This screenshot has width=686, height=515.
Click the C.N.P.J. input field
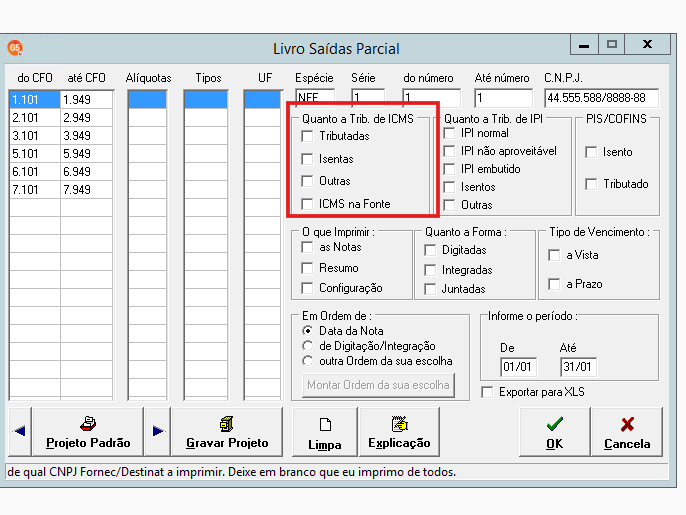click(601, 98)
